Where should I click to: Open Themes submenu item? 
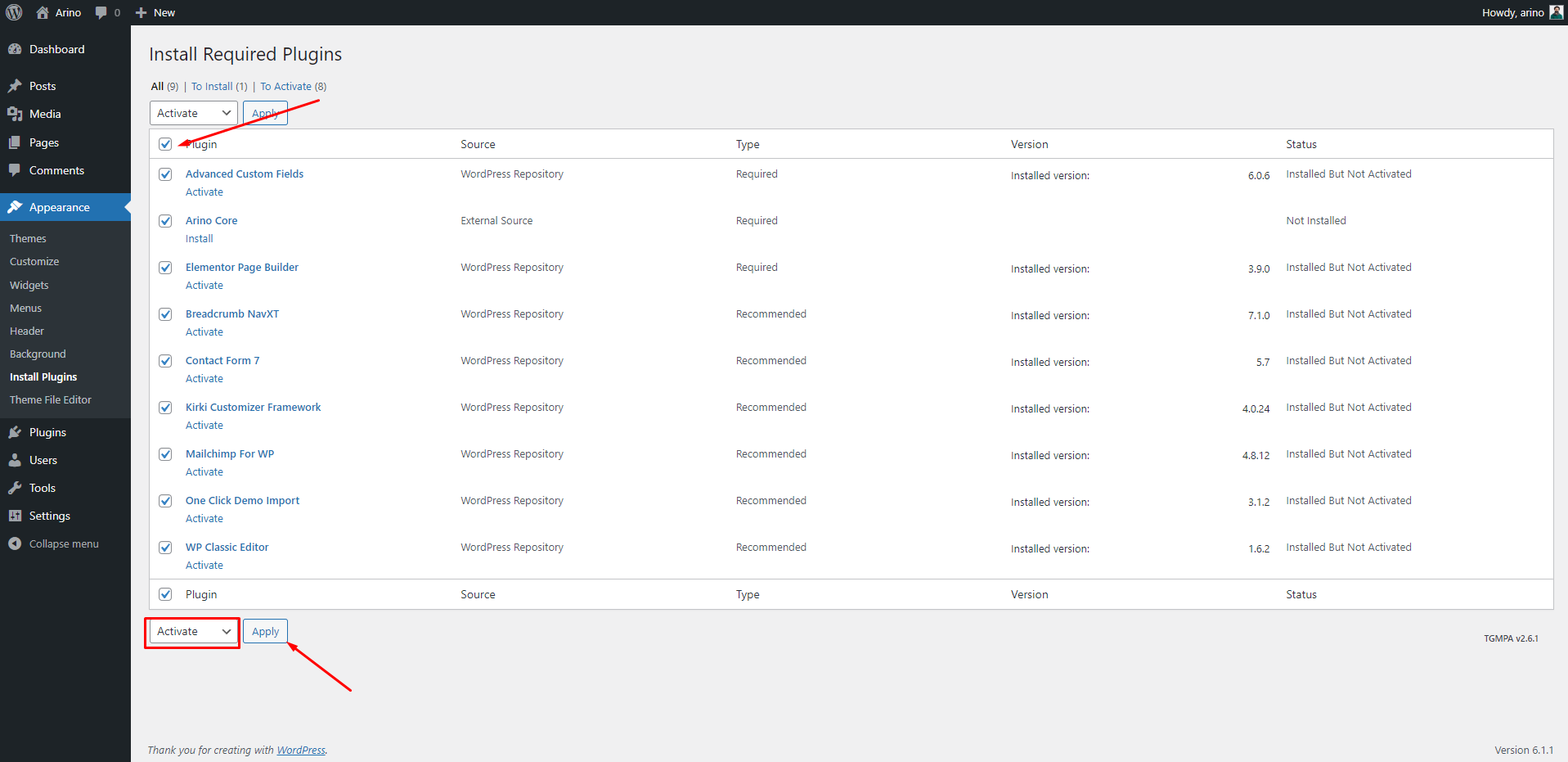pyautogui.click(x=28, y=238)
